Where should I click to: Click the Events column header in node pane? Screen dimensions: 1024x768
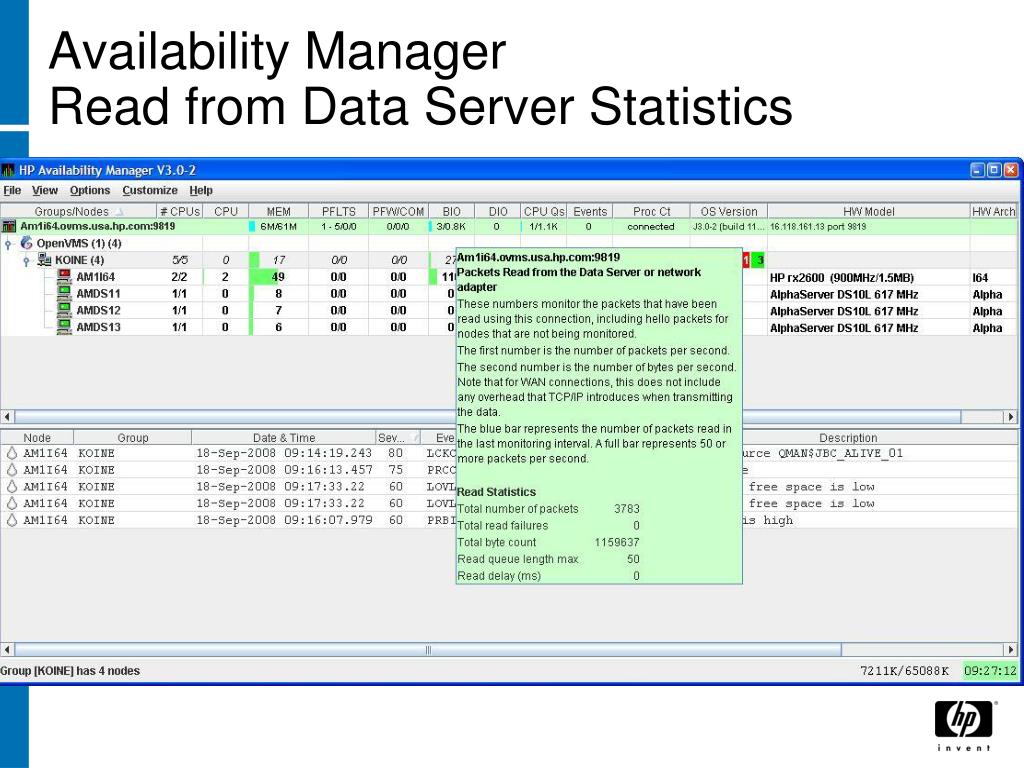590,212
